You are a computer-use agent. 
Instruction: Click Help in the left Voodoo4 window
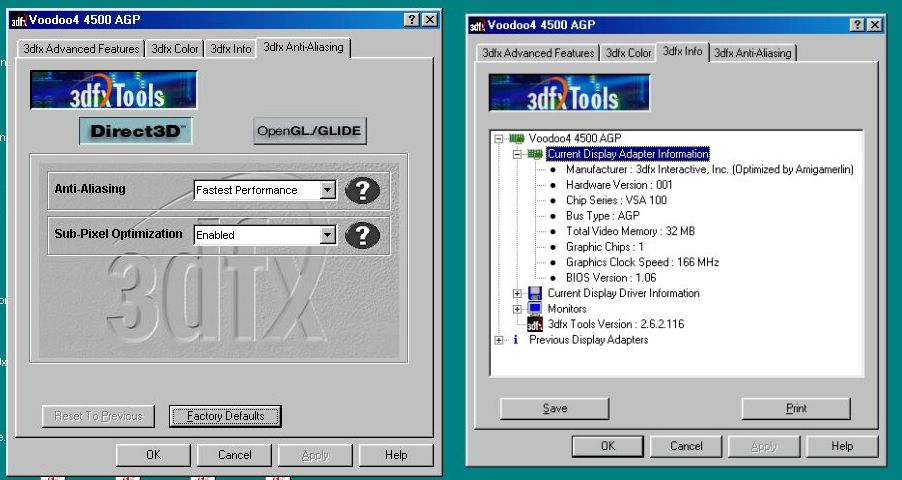396,455
